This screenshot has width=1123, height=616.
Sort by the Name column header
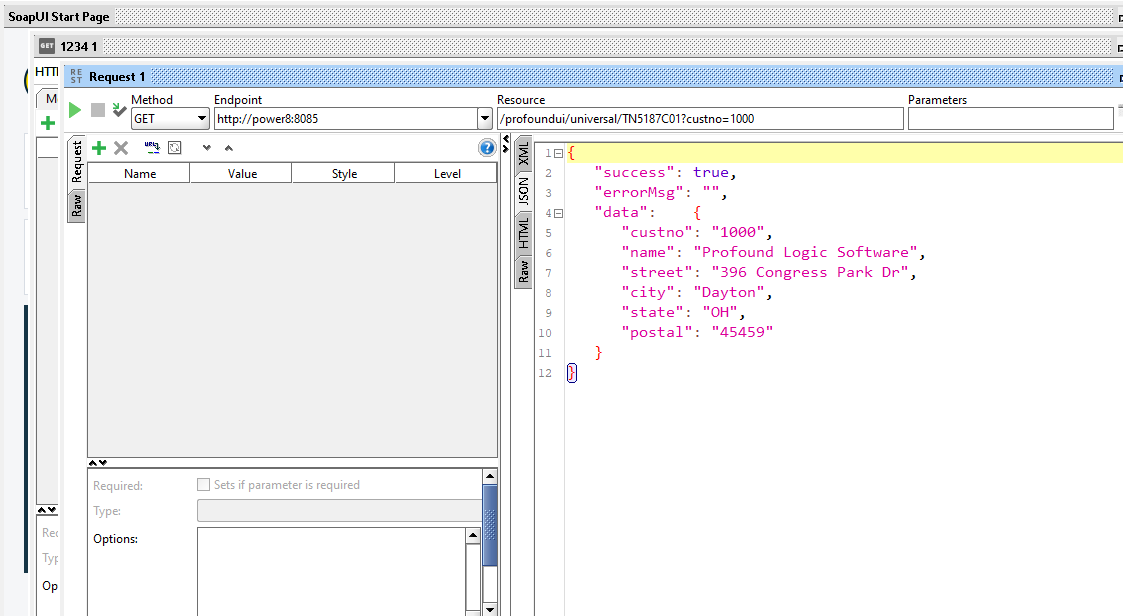140,173
